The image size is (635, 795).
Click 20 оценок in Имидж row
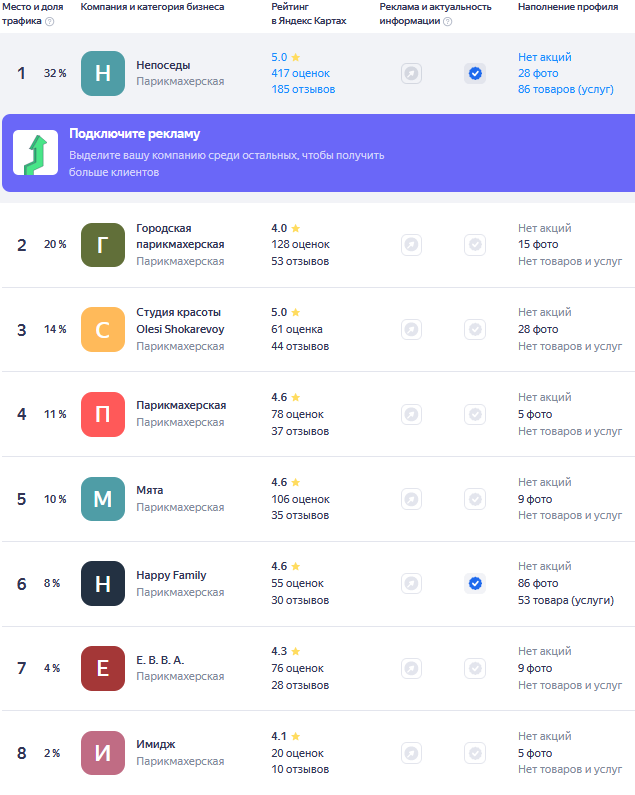297,753
